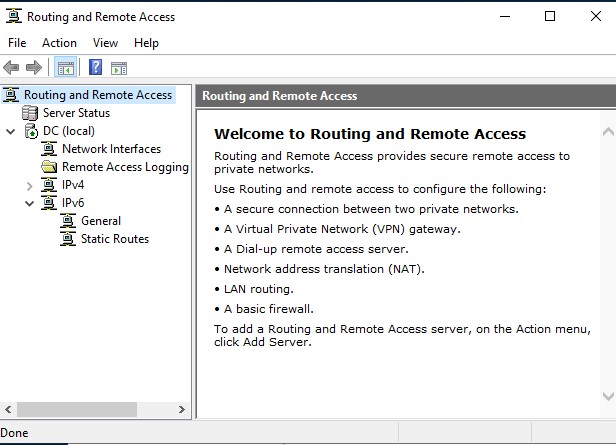Open Help via blue question-mark icon
The height and width of the screenshot is (445, 616).
coord(95,67)
